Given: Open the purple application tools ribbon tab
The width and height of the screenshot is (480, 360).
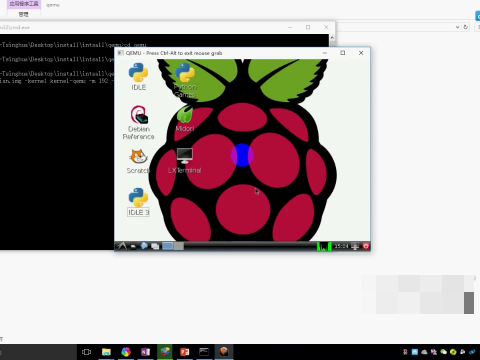Looking at the screenshot, I should [24, 4].
